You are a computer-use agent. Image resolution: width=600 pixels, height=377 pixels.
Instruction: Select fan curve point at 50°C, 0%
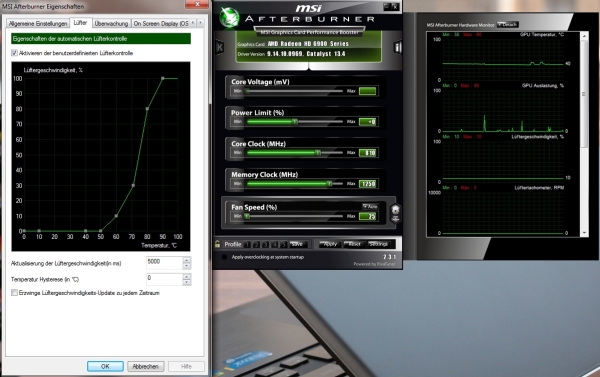point(101,231)
